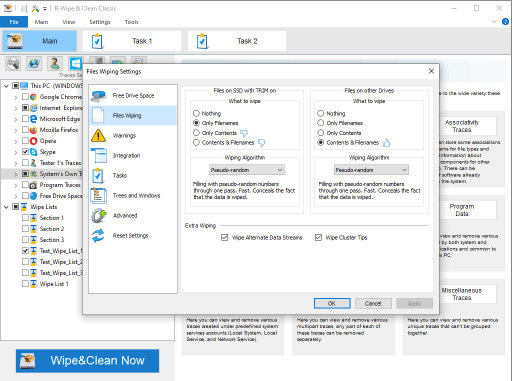The image size is (512, 381).
Task: Select Test_Wipe_List_2 in the tree
Action: pos(61,262)
